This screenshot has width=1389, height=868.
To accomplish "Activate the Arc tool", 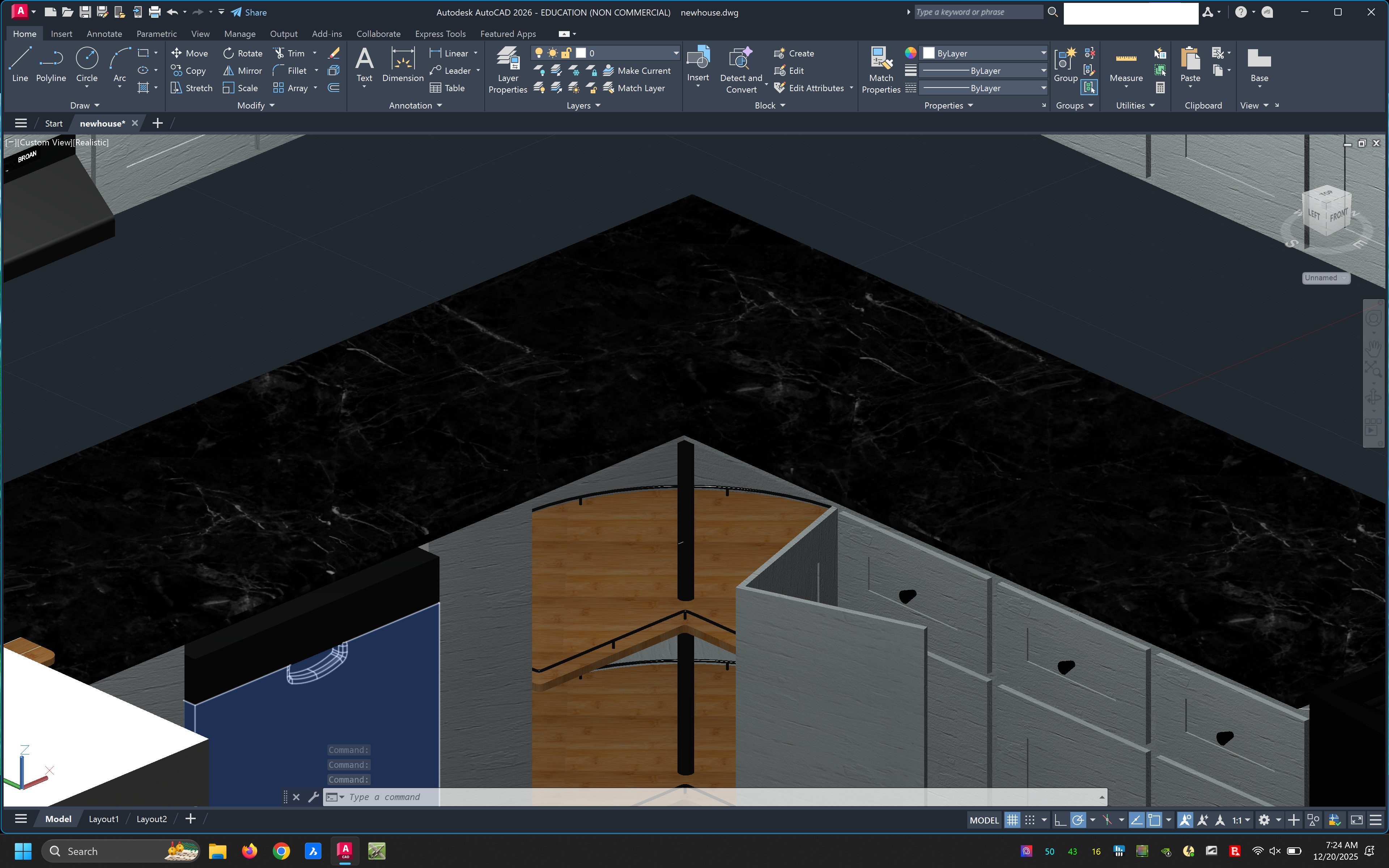I will point(119,64).
